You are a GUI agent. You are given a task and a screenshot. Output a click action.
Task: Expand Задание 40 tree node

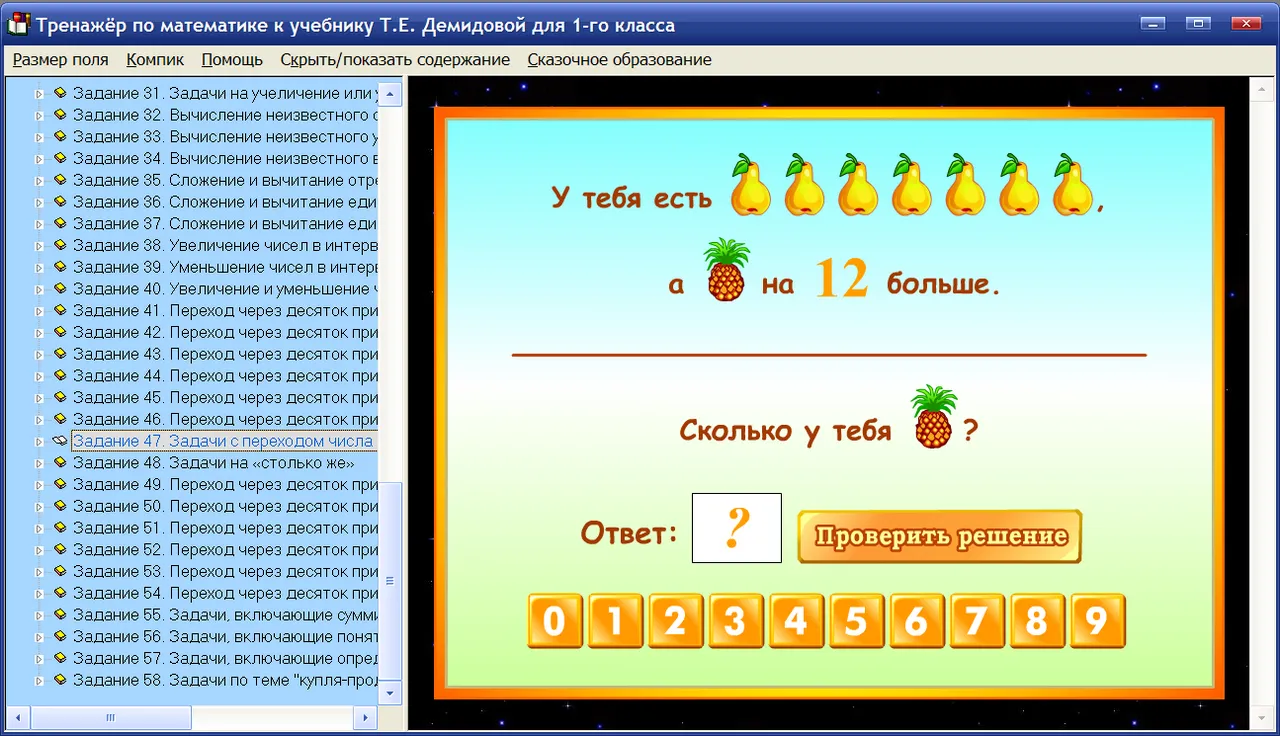tap(40, 290)
